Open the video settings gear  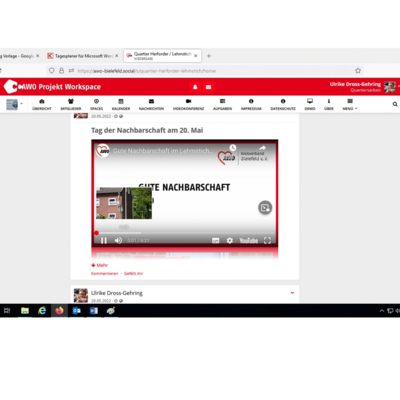(230, 240)
